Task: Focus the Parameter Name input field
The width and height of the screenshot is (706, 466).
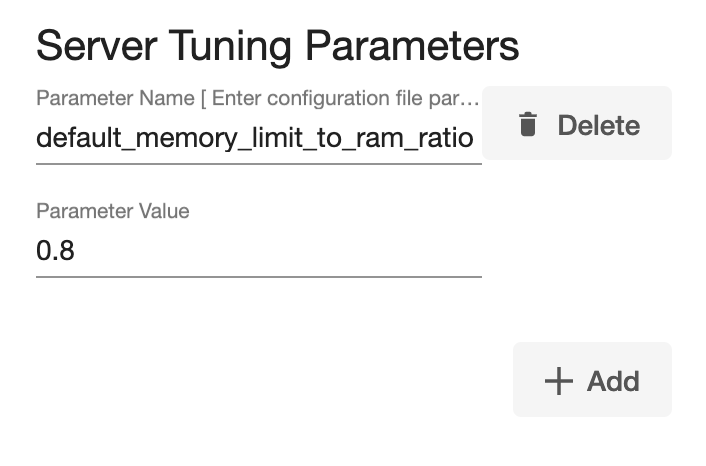Action: click(258, 137)
